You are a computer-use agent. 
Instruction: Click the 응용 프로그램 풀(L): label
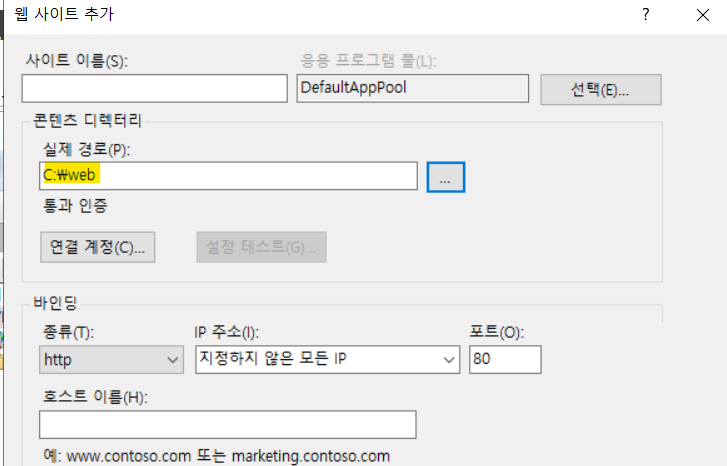pos(369,61)
